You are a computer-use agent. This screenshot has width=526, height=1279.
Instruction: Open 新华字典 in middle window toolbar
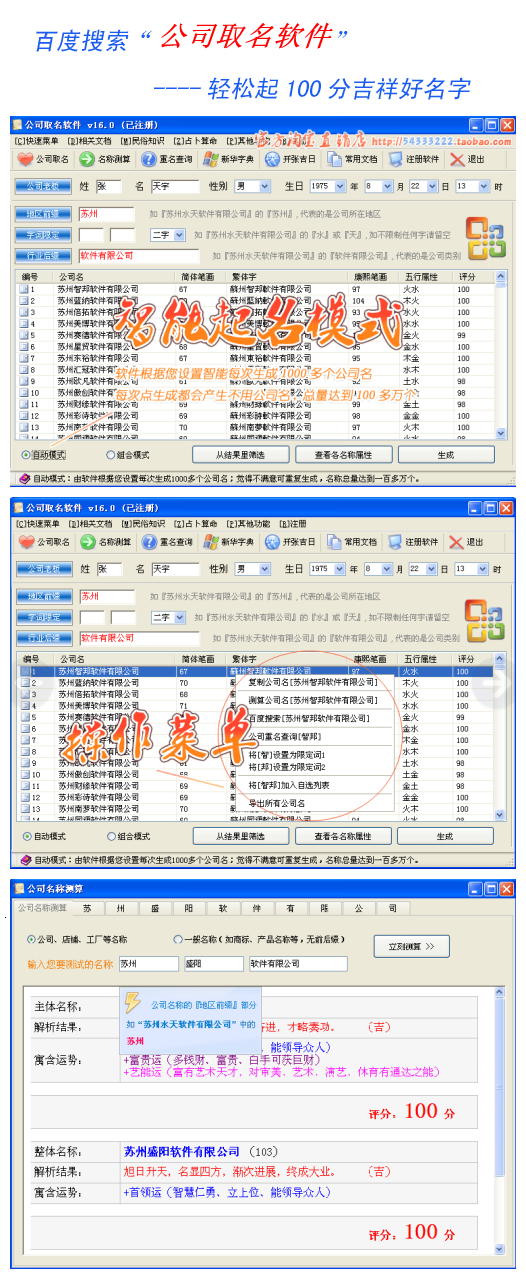[x=228, y=542]
